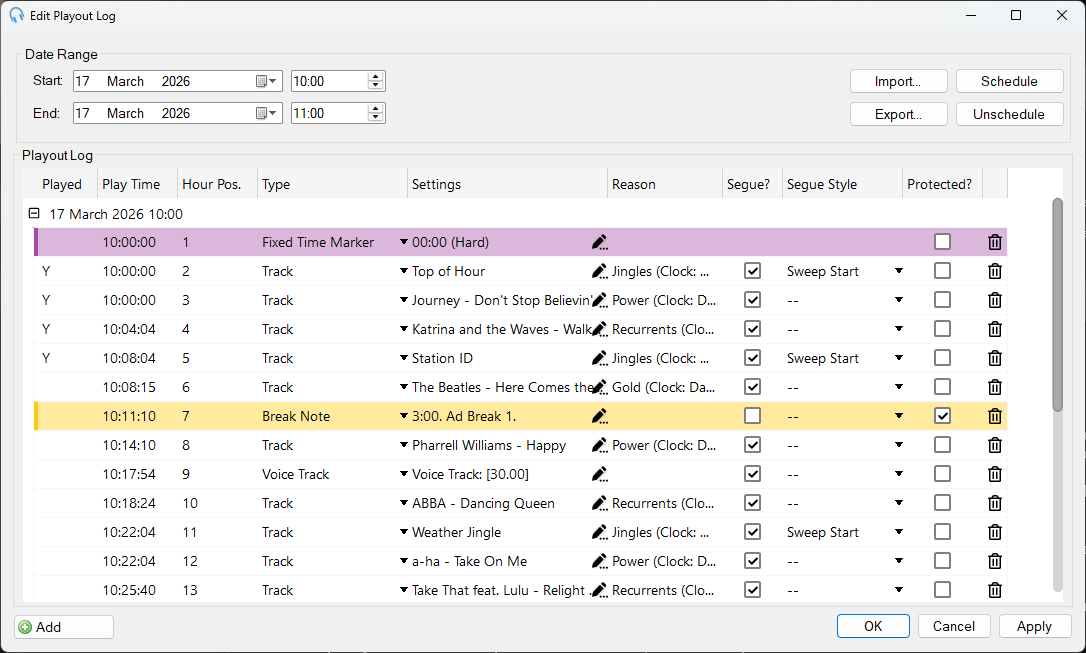Delete Journey - Don't Stop Believin' row

pos(995,301)
